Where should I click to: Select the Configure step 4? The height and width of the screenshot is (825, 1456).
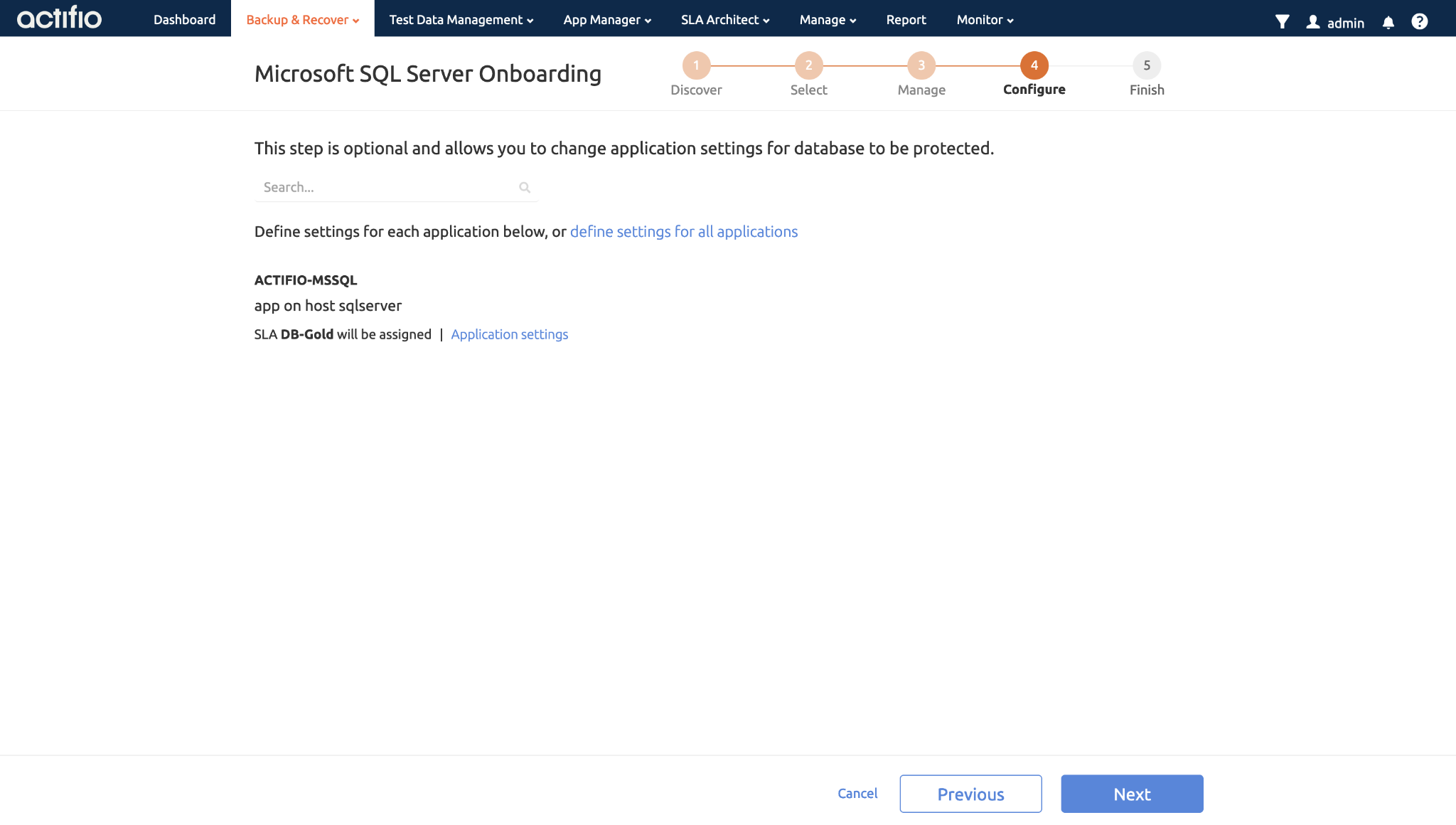coord(1034,65)
